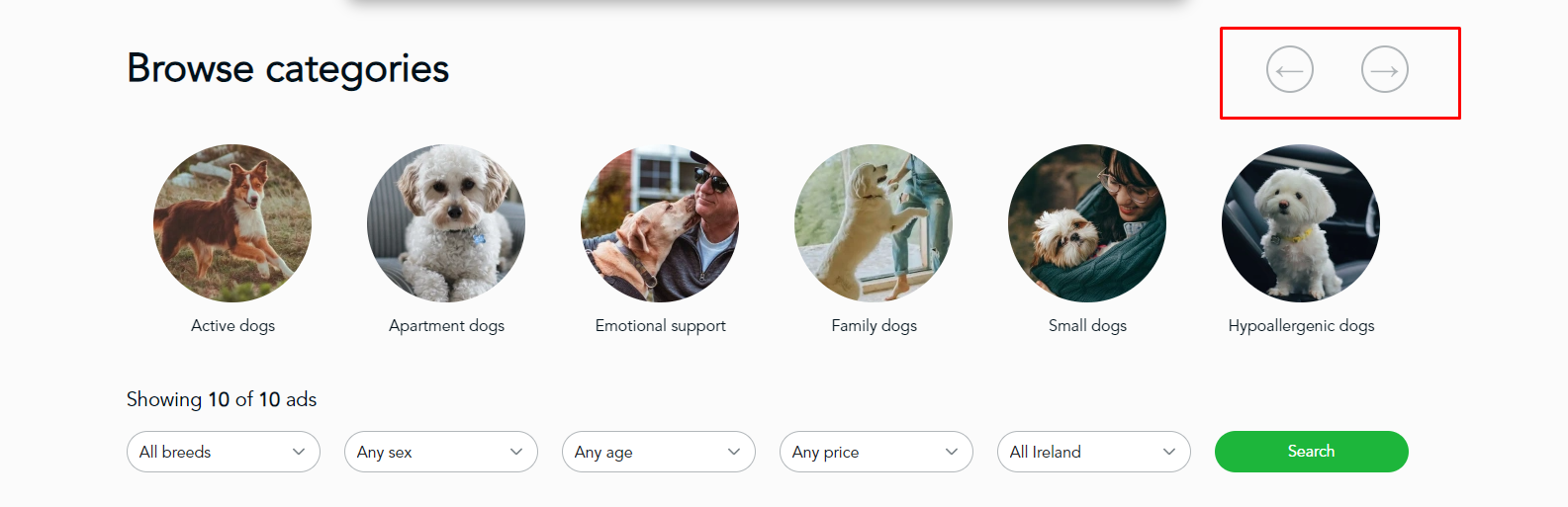Click the Family dogs text label
1568x507 pixels.
(874, 325)
